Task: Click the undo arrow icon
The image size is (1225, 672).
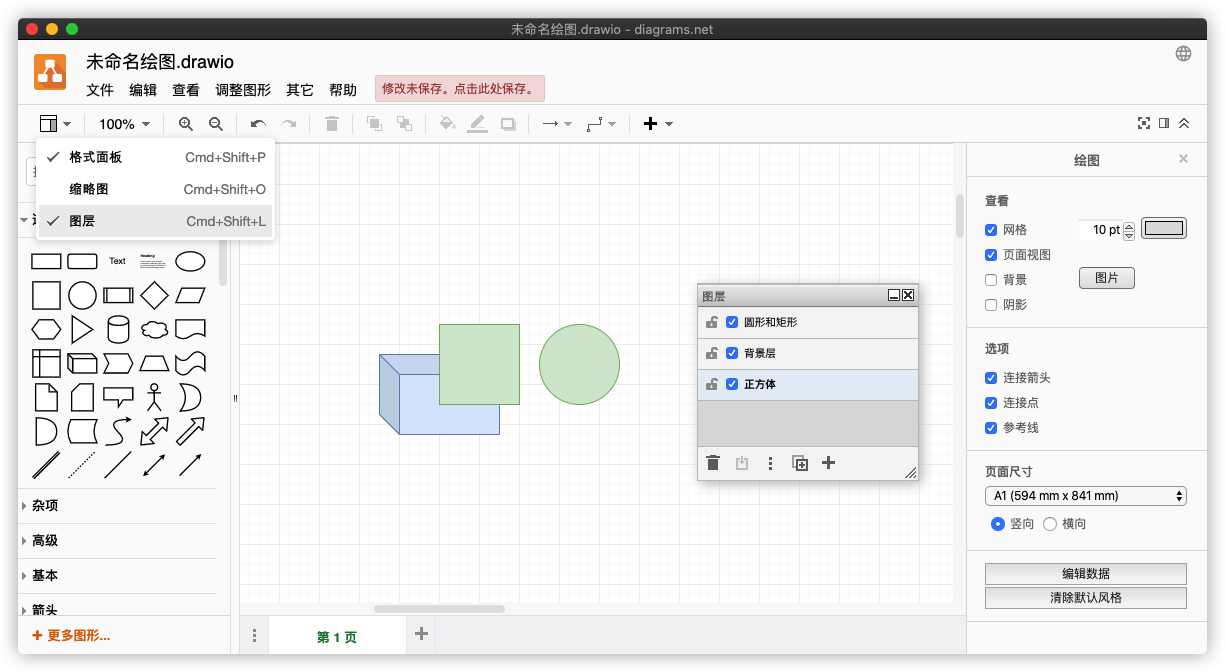Action: (x=258, y=124)
